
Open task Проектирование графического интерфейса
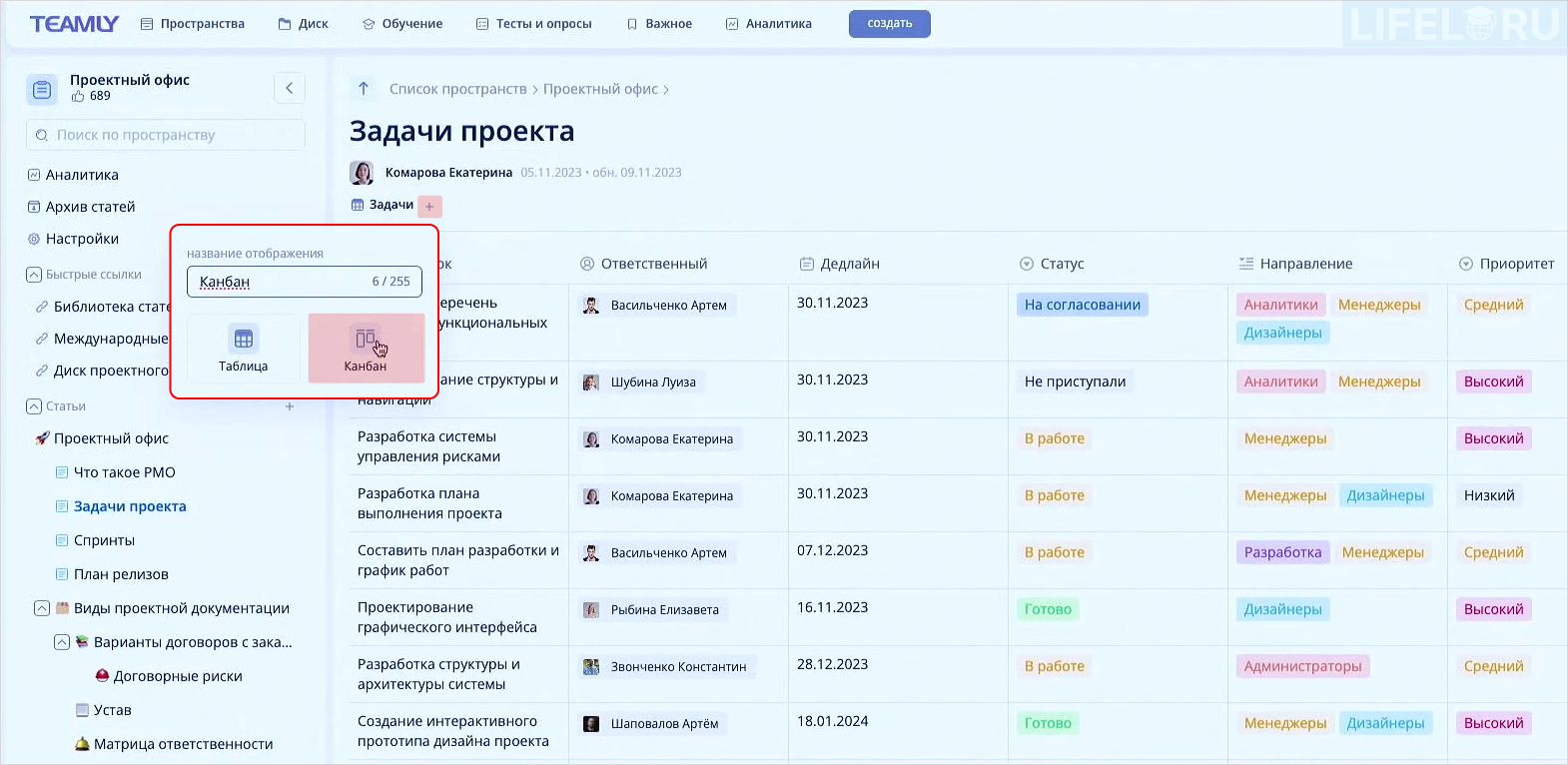coord(446,617)
